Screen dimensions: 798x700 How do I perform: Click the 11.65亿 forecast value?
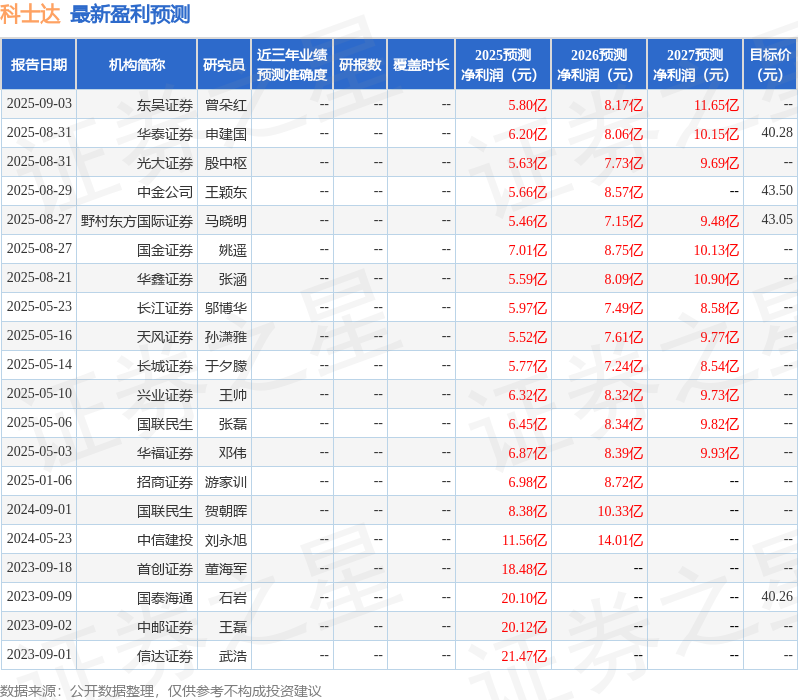coord(717,105)
